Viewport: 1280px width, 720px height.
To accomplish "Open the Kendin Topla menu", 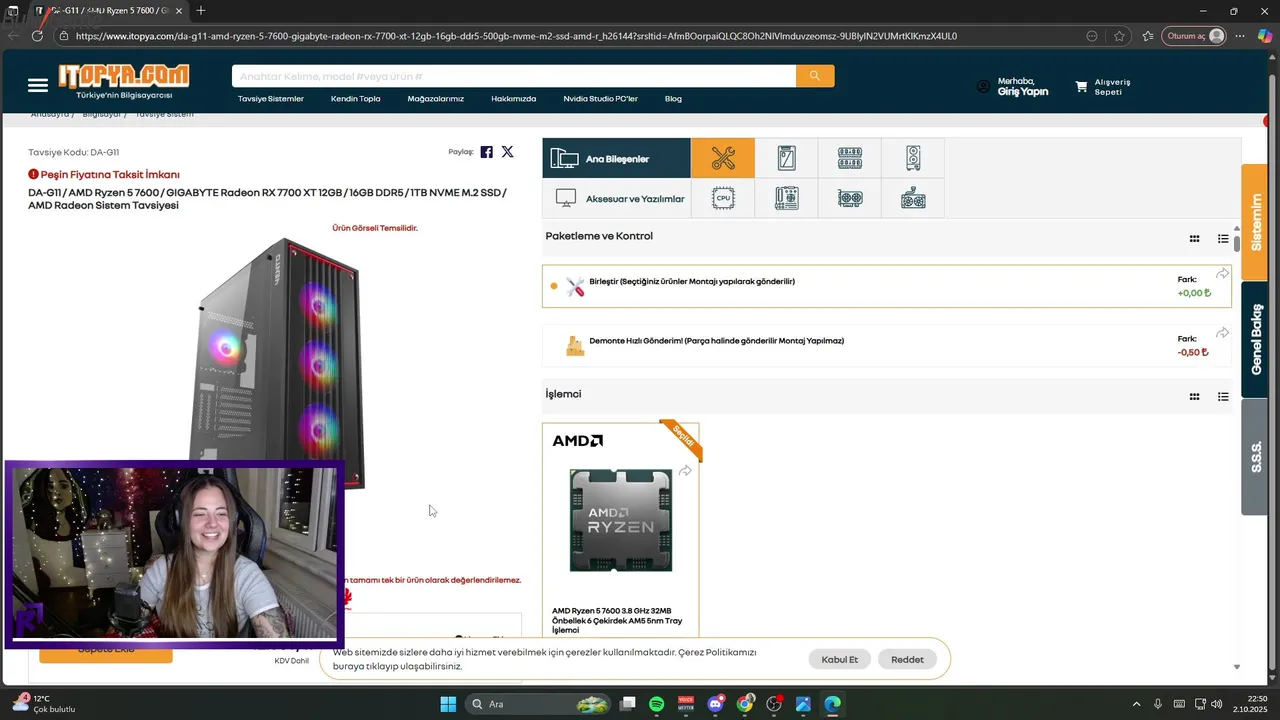I will click(x=355, y=99).
